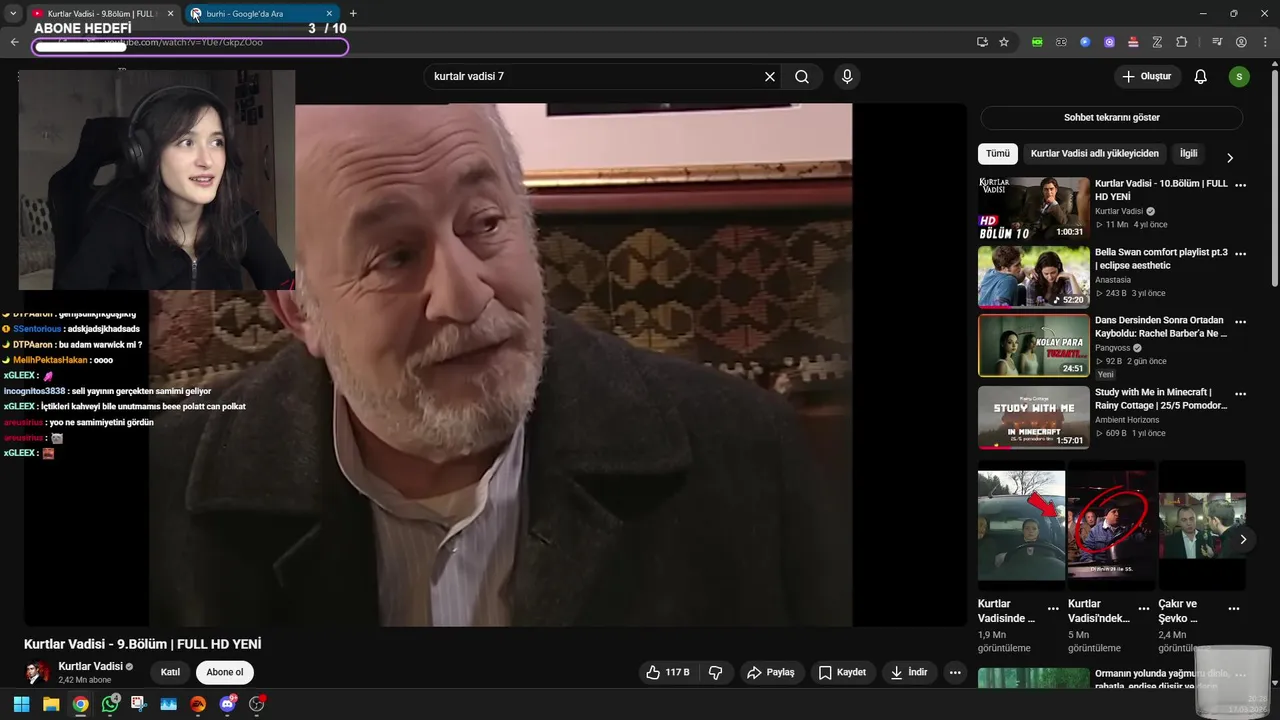Click the Paylaş share button
Screen dimensions: 1280x720
pos(771,672)
